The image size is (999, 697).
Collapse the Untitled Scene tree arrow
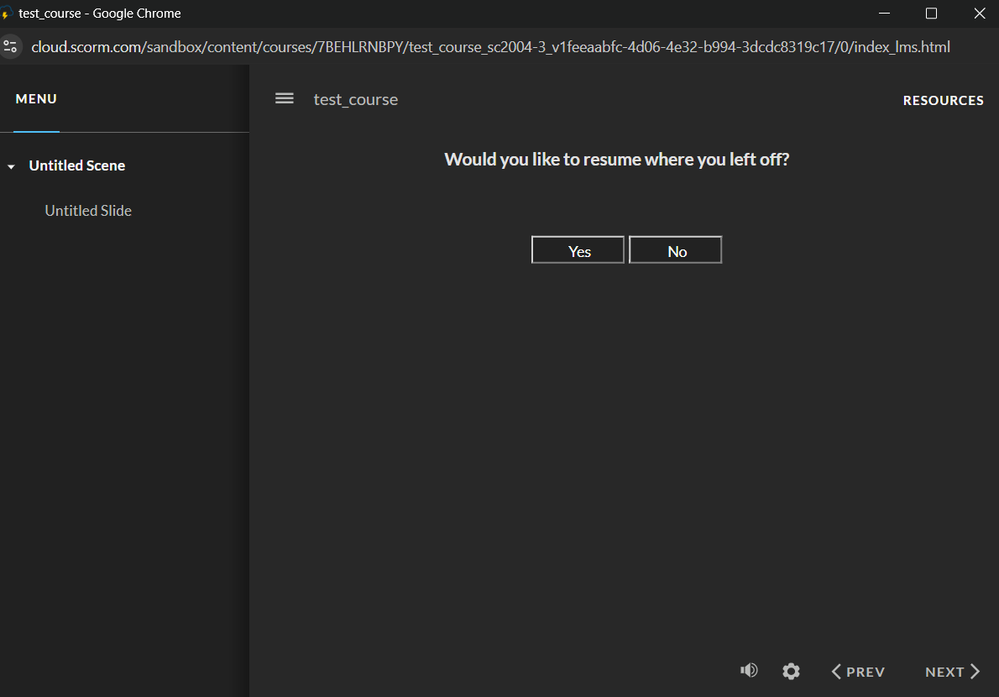[x=11, y=167]
